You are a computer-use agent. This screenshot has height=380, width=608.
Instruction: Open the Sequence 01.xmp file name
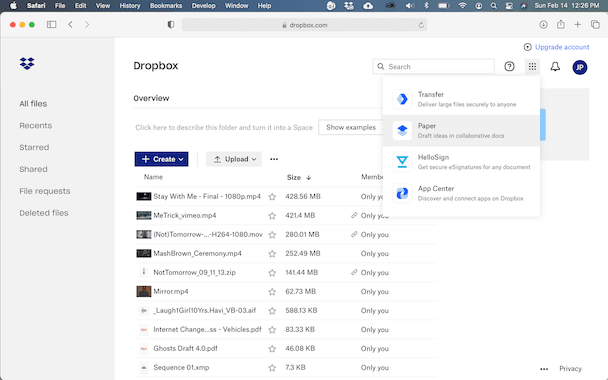click(181, 367)
